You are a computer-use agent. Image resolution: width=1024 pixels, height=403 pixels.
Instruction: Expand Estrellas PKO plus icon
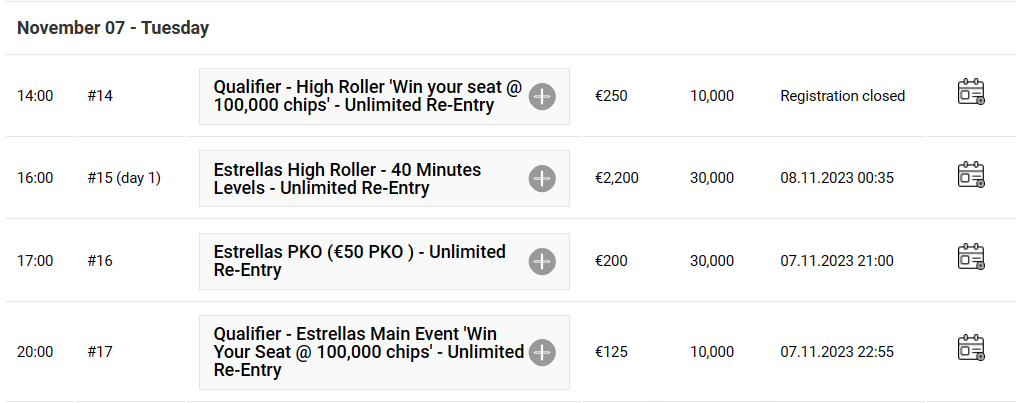pyautogui.click(x=542, y=261)
